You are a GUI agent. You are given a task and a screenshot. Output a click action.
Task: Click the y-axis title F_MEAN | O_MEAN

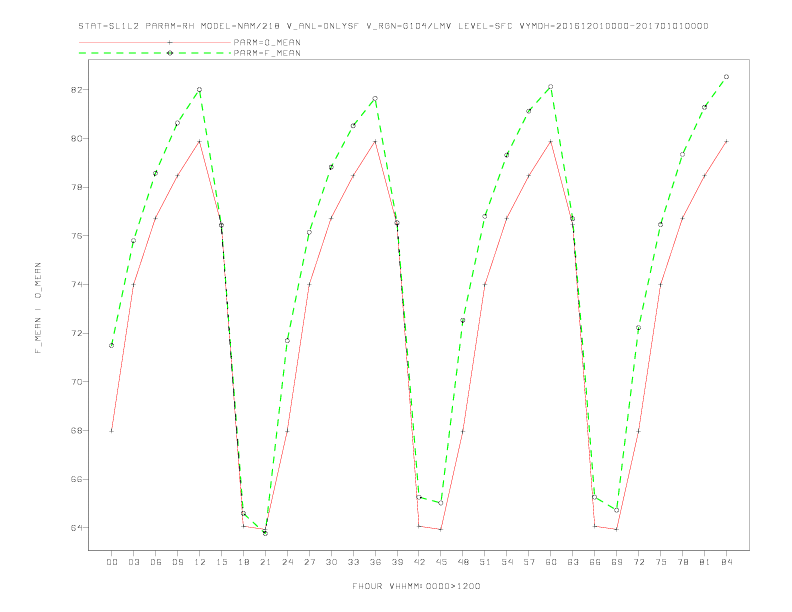pyautogui.click(x=38, y=308)
